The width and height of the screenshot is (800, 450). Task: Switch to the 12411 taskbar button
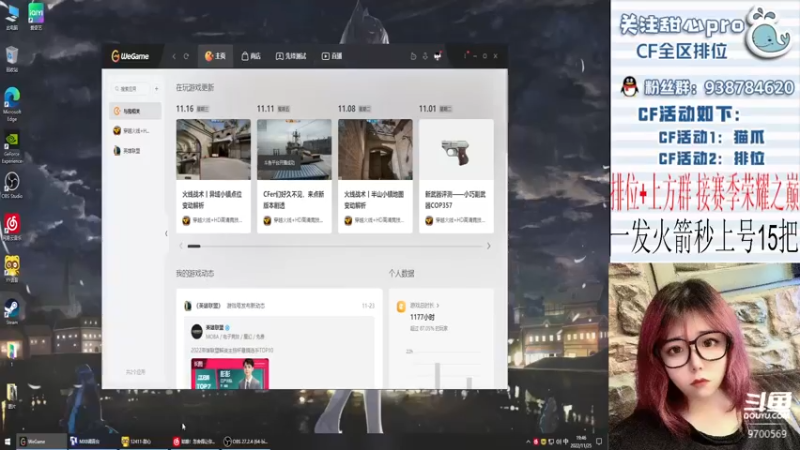143,441
